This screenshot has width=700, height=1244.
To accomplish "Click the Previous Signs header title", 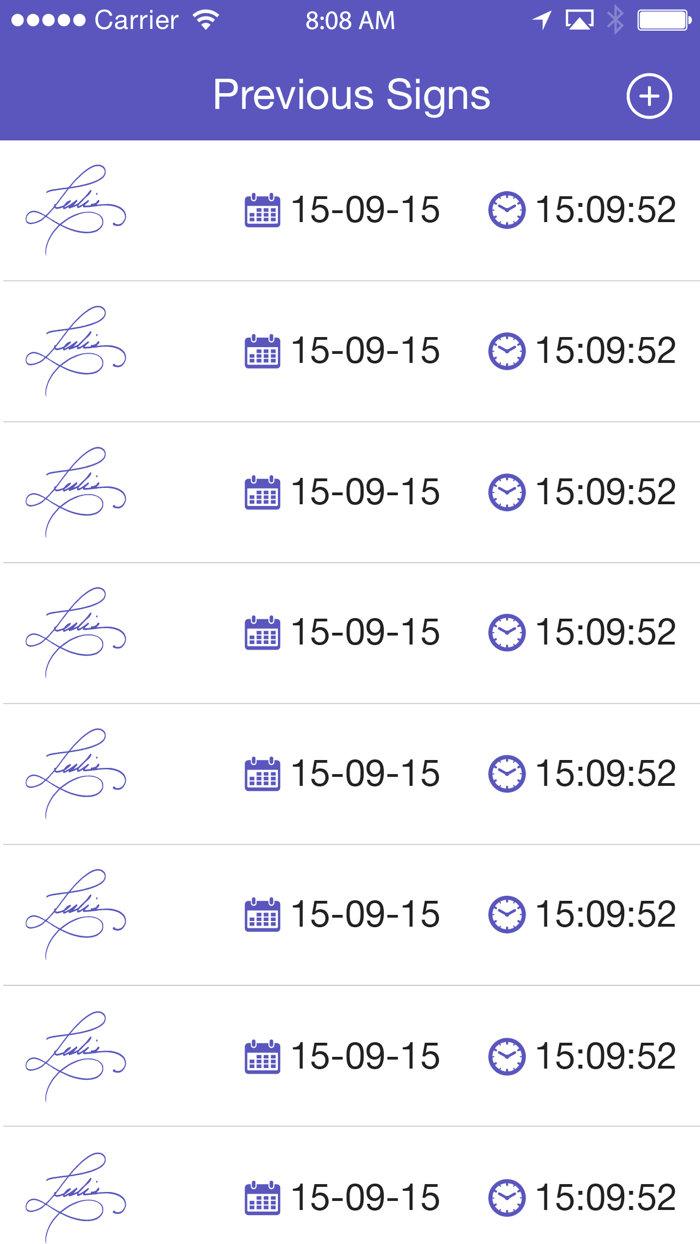I will pyautogui.click(x=350, y=95).
